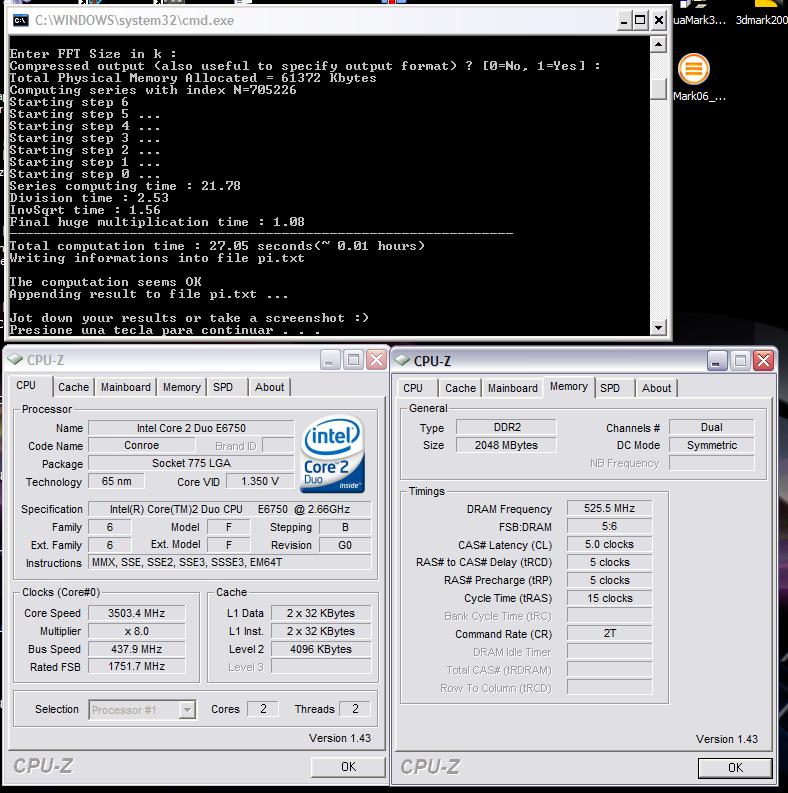Viewport: 788px width, 793px height.
Task: Click the CAS# Latency value 5.0 clocks
Action: pyautogui.click(x=609, y=544)
